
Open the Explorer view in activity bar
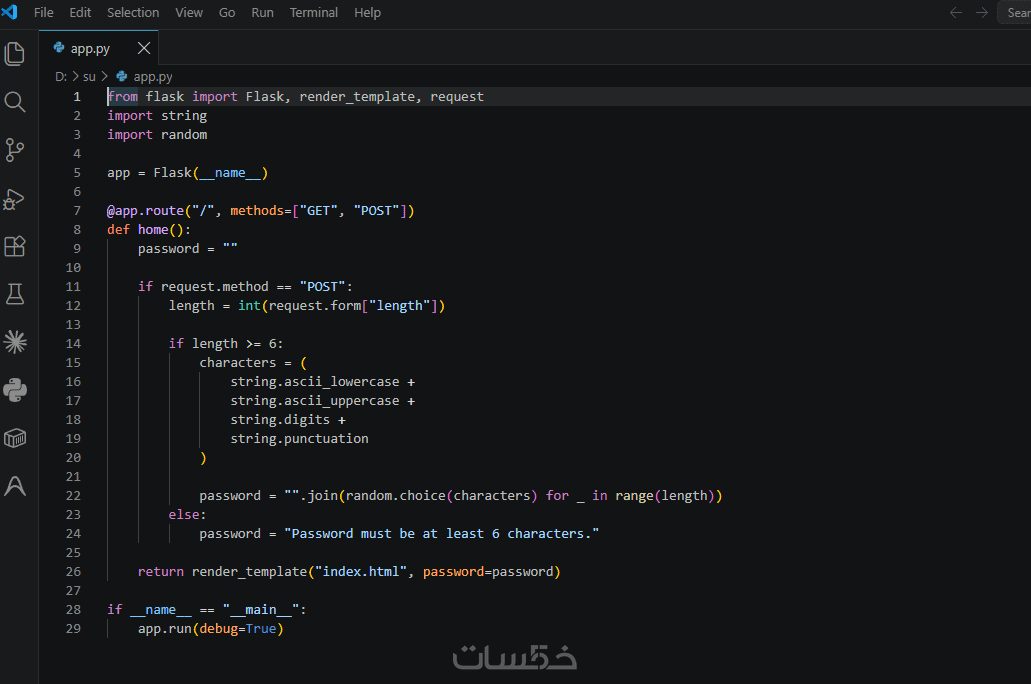14,54
